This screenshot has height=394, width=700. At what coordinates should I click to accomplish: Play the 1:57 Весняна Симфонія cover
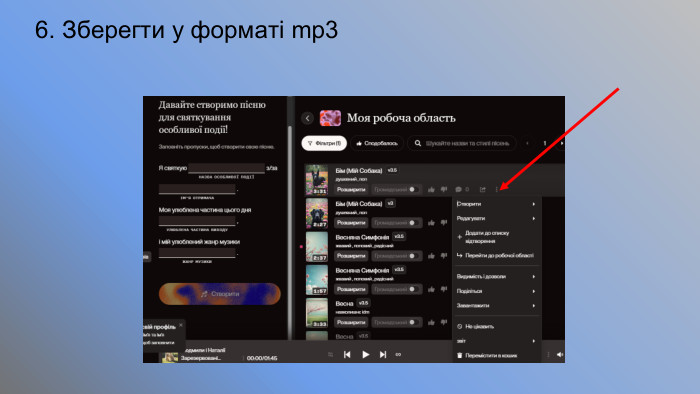pyautogui.click(x=317, y=280)
